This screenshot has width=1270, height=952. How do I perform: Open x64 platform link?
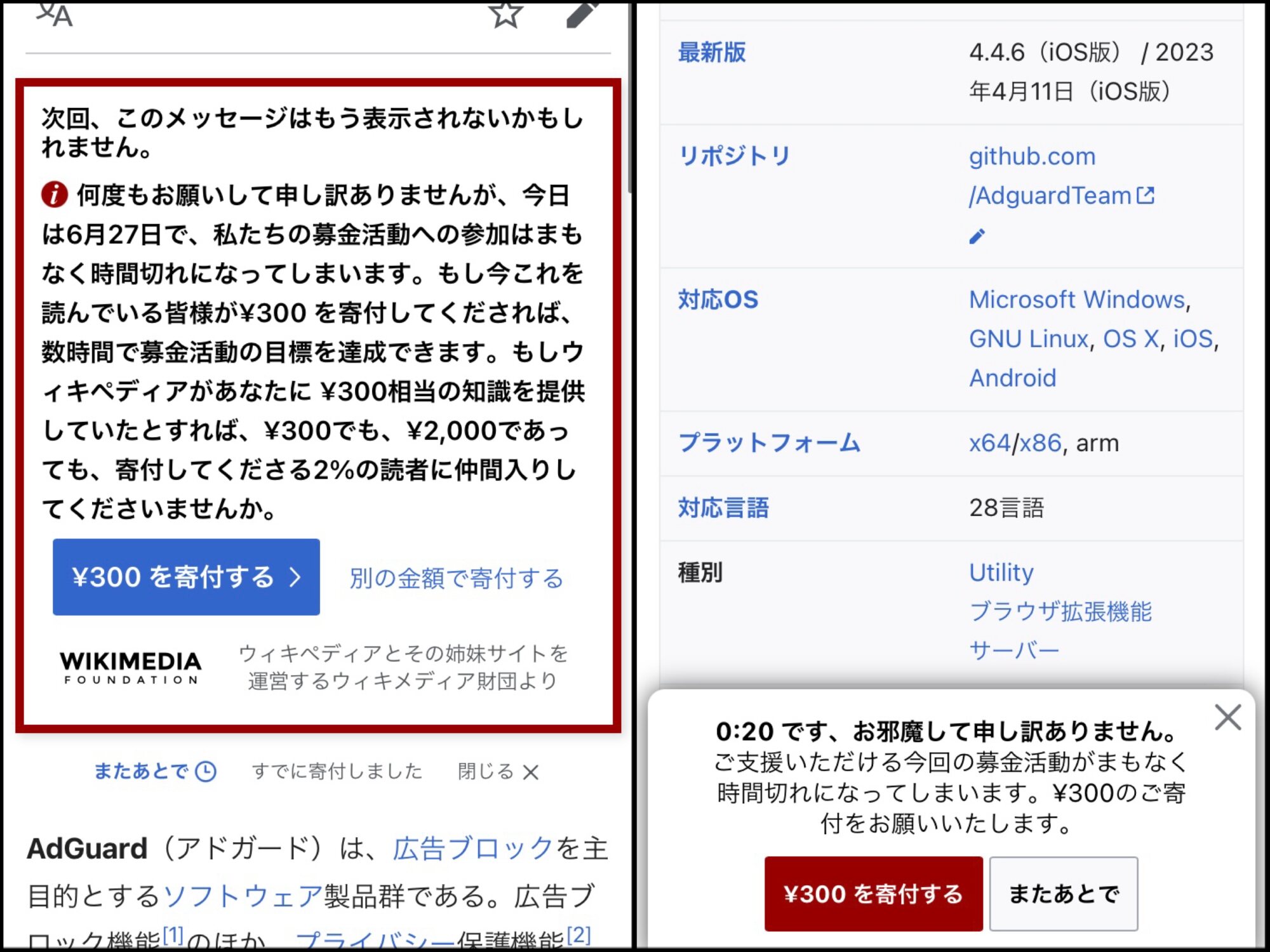pos(989,442)
